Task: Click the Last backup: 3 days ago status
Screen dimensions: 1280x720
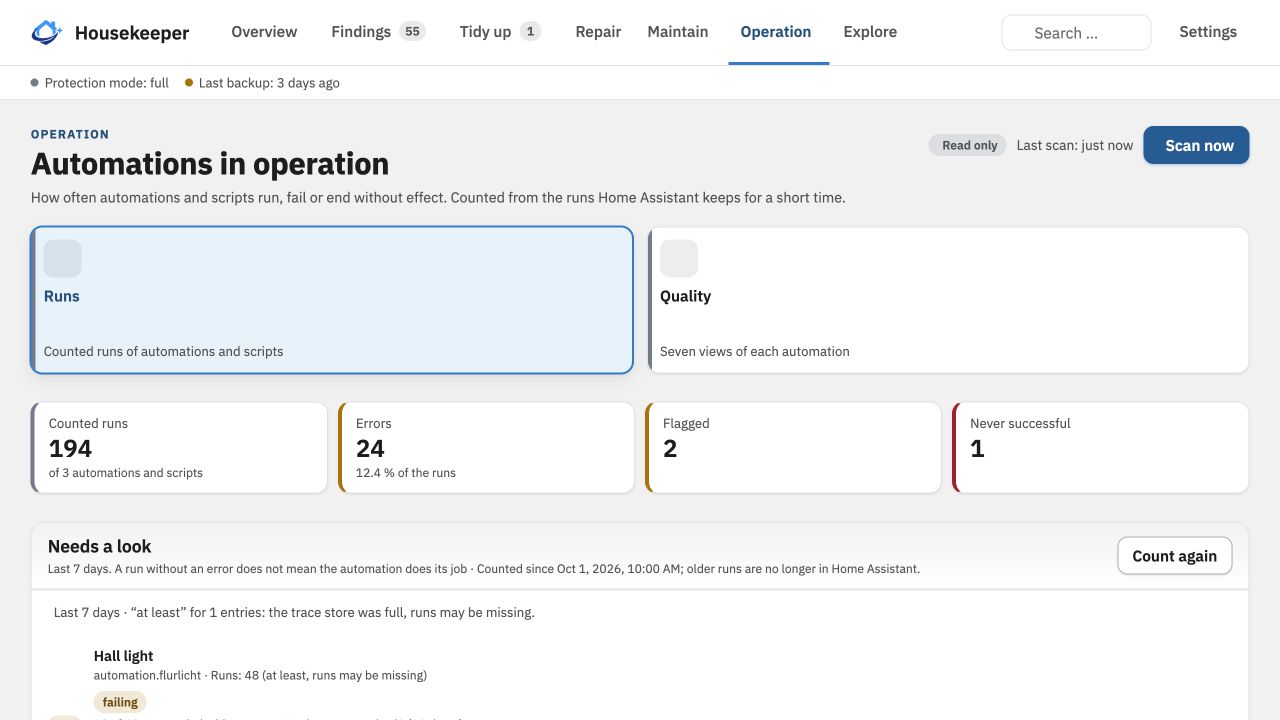Action: 262,83
